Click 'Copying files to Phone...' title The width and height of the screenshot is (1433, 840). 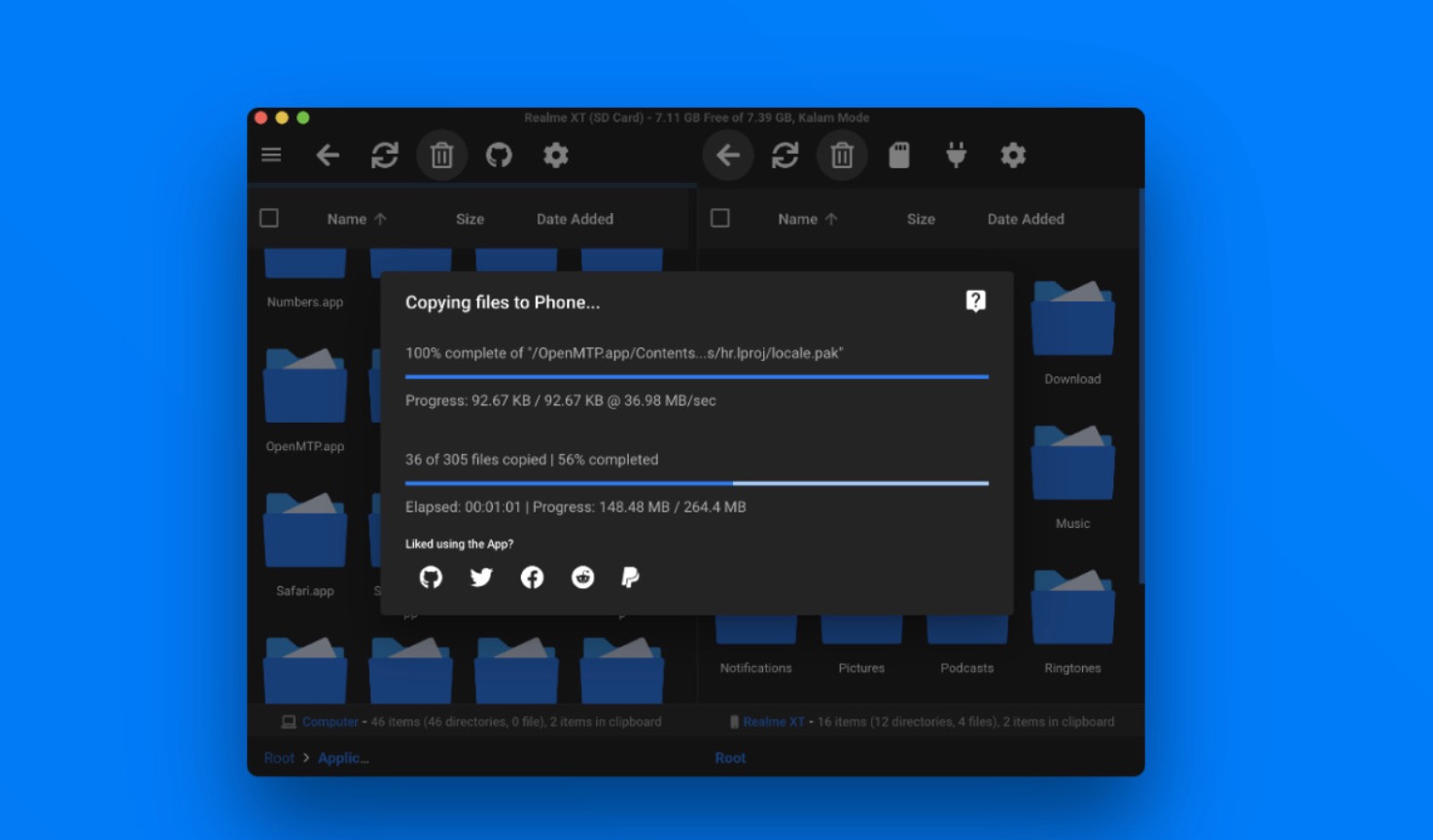coord(503,302)
